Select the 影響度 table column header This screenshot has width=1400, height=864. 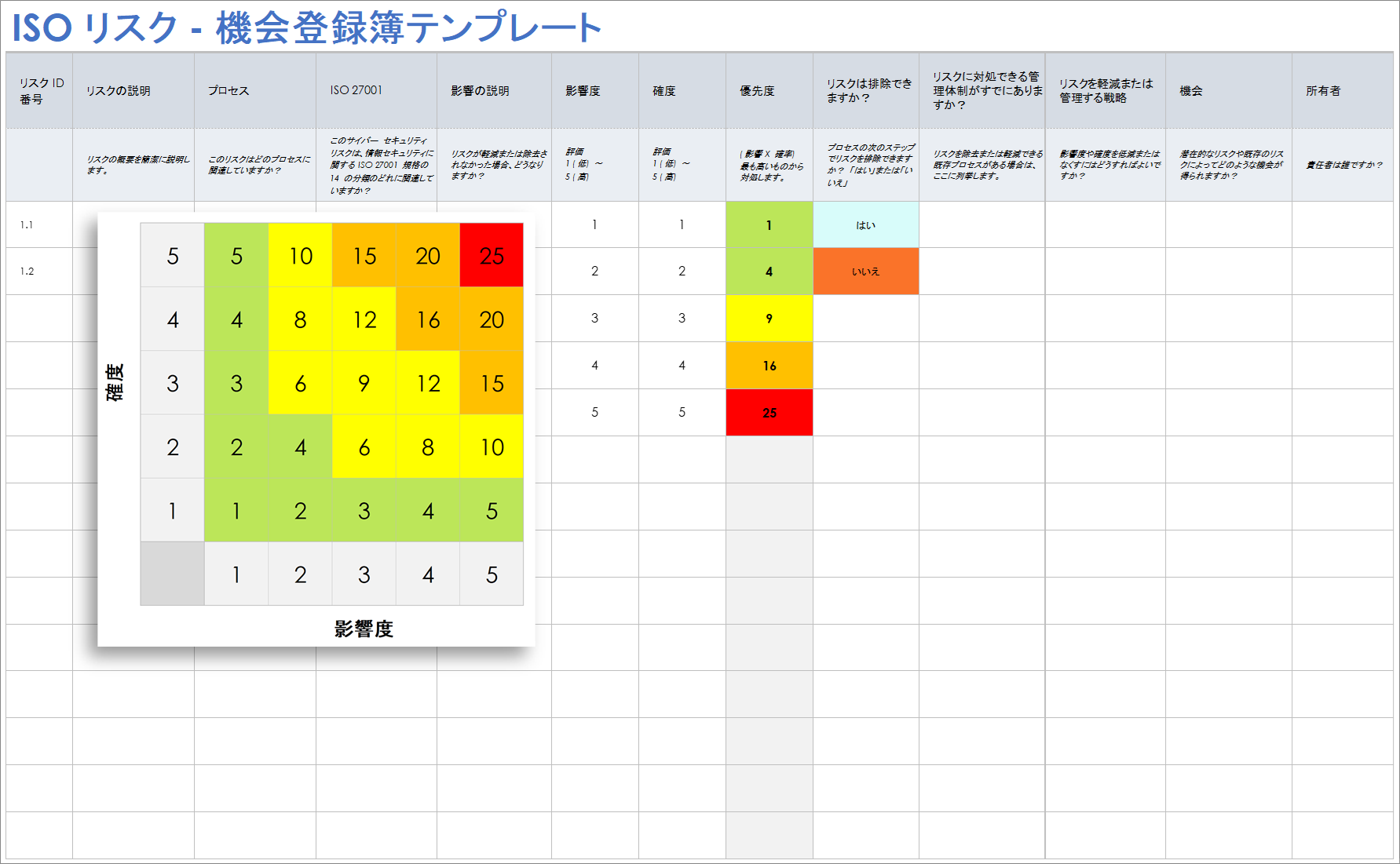pyautogui.click(x=595, y=90)
